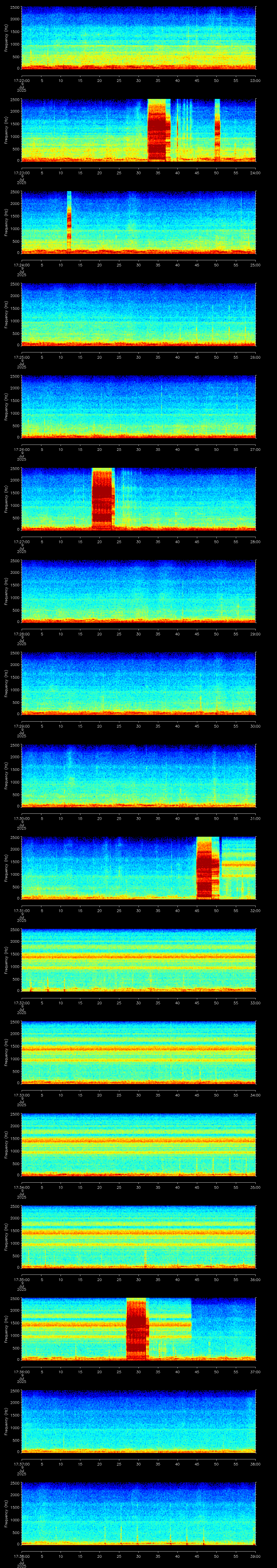Screen dimensions: 277x1568
Task: Click the 17:29:00 start time label
Action: click(21, 726)
